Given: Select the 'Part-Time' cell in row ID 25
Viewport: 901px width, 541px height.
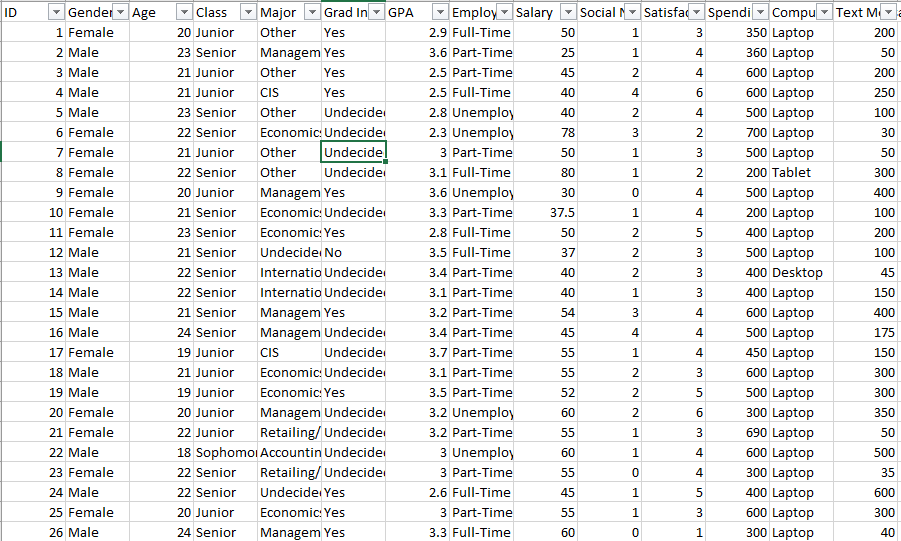Looking at the screenshot, I should coord(482,513).
